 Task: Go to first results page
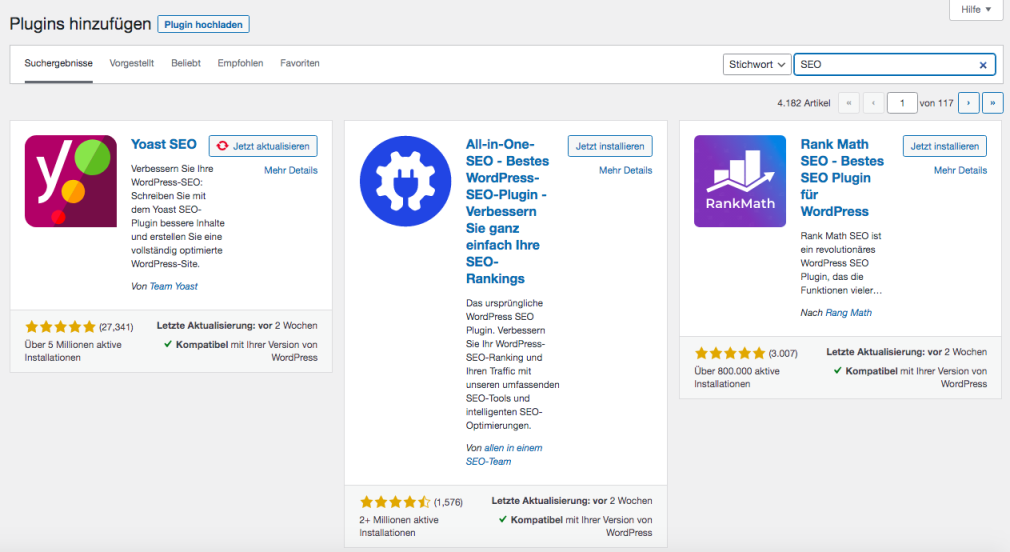pyautogui.click(x=849, y=103)
